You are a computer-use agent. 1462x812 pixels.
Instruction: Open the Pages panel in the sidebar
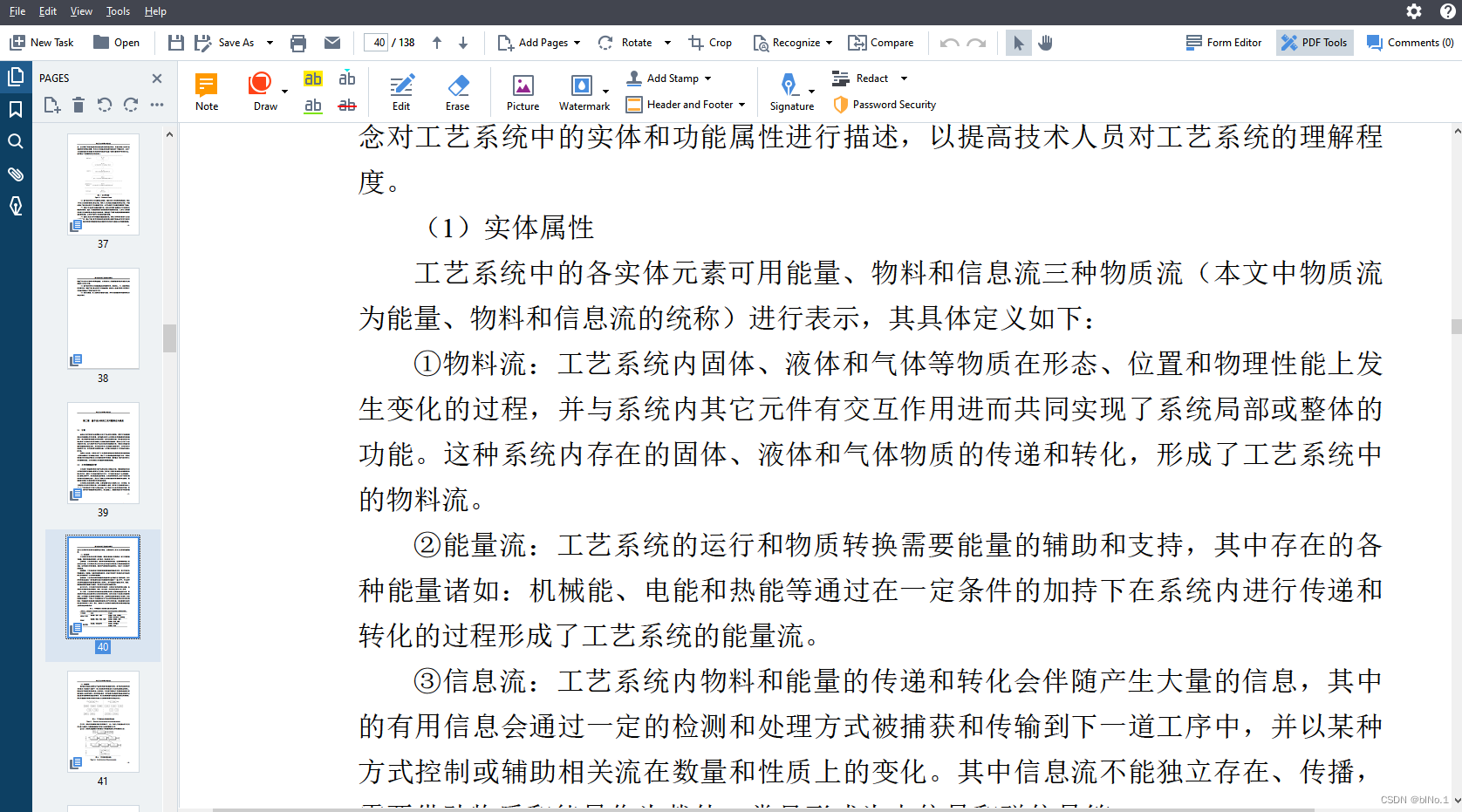click(16, 77)
